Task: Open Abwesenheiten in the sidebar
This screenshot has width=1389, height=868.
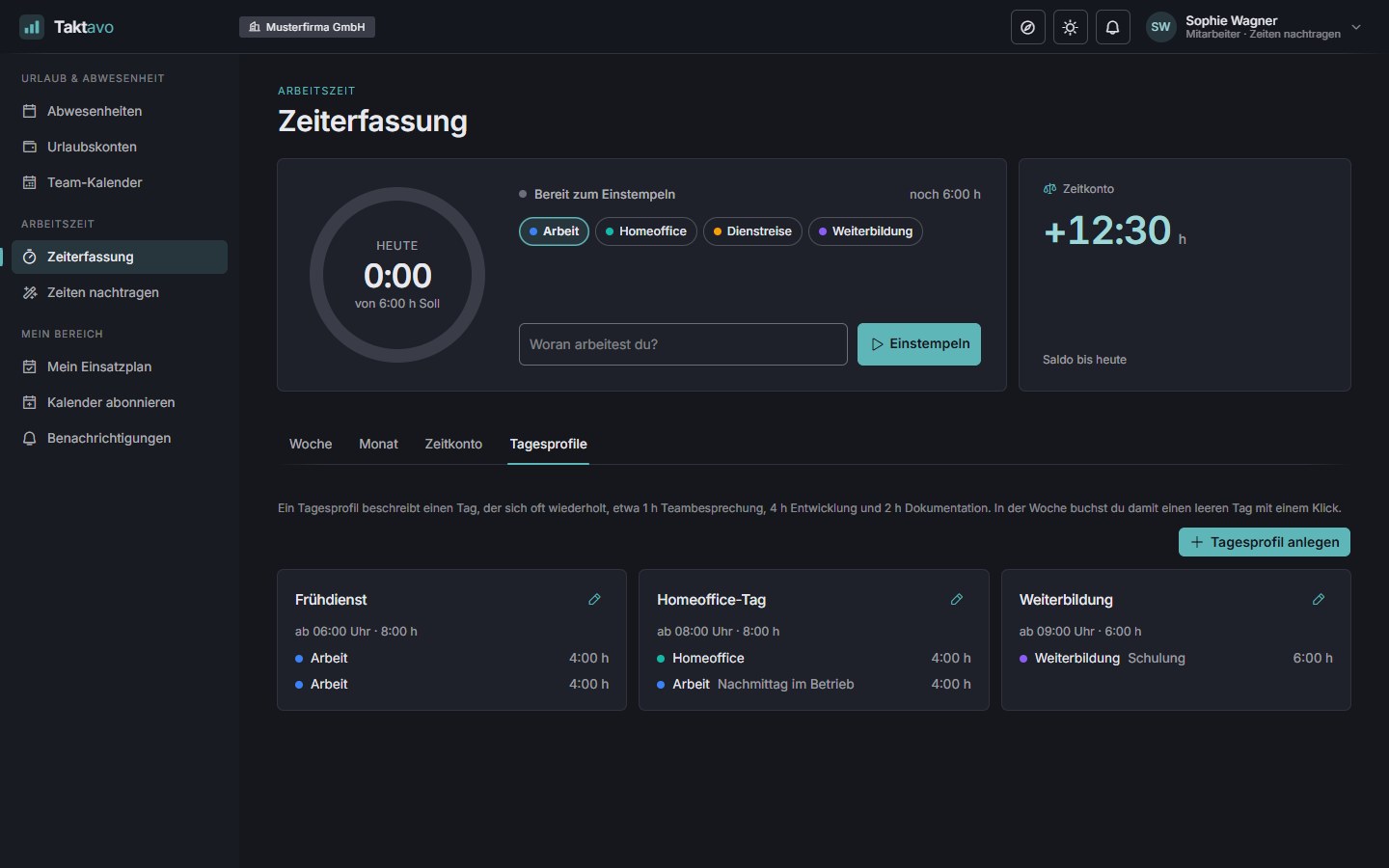Action: [x=120, y=111]
